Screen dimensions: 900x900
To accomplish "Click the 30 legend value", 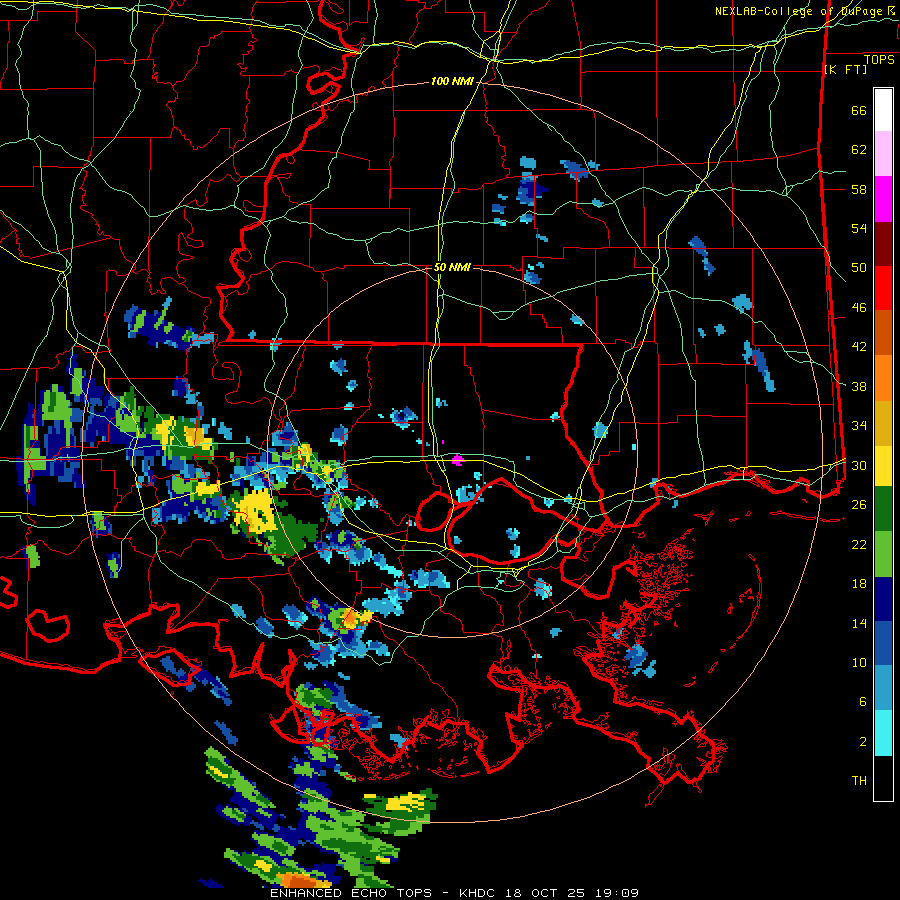I will tap(859, 465).
